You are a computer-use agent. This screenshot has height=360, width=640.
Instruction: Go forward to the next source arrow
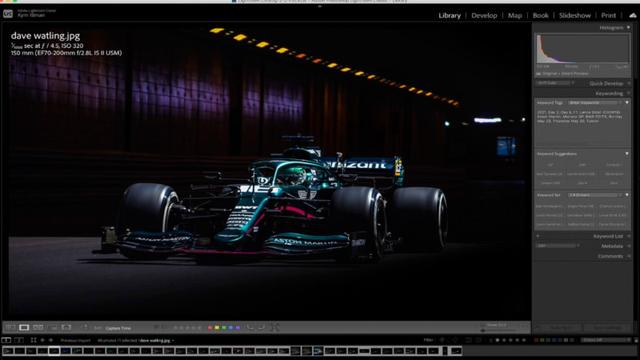(x=51, y=340)
